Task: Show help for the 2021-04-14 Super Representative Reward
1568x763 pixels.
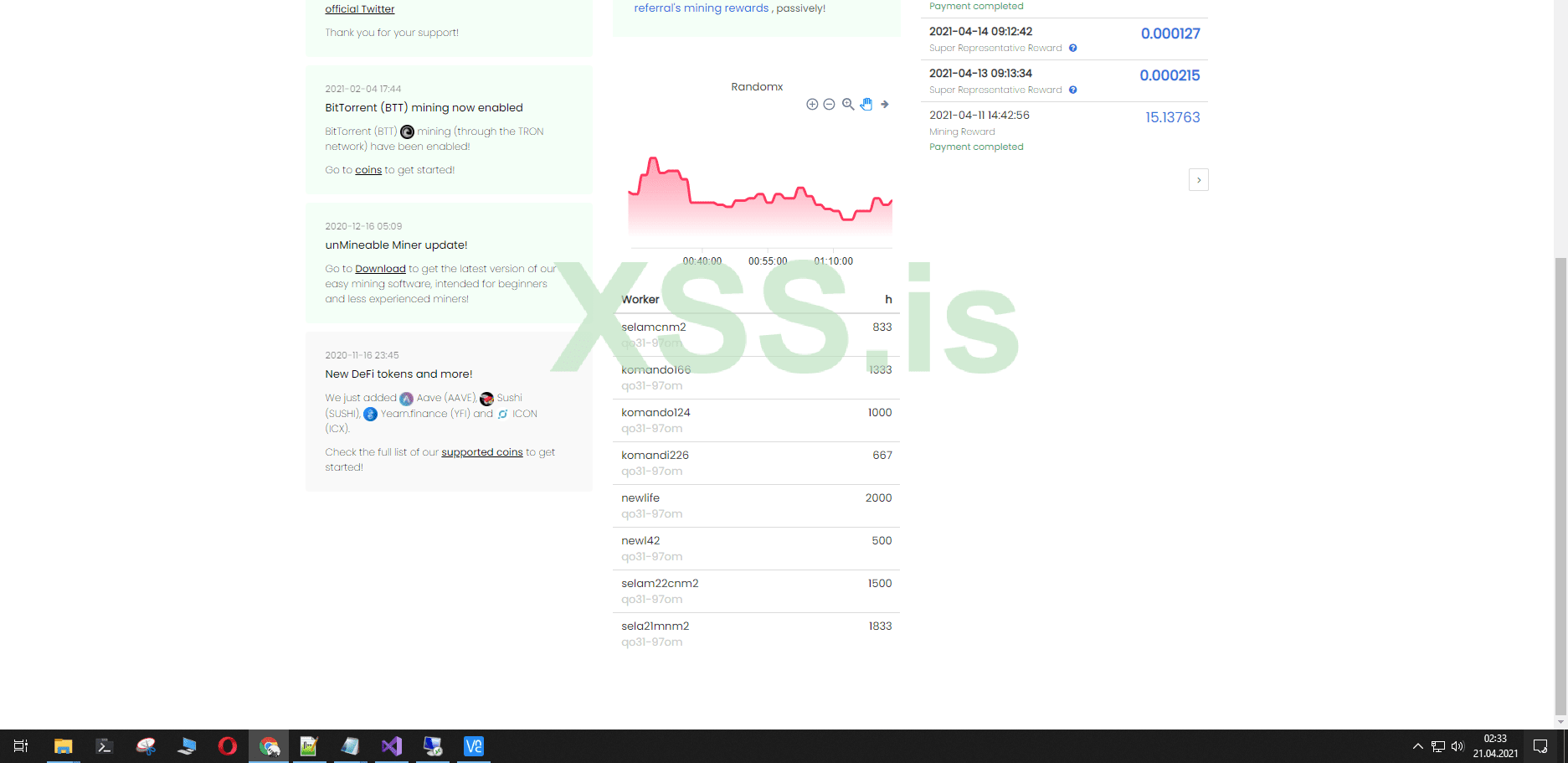Action: tap(1072, 49)
